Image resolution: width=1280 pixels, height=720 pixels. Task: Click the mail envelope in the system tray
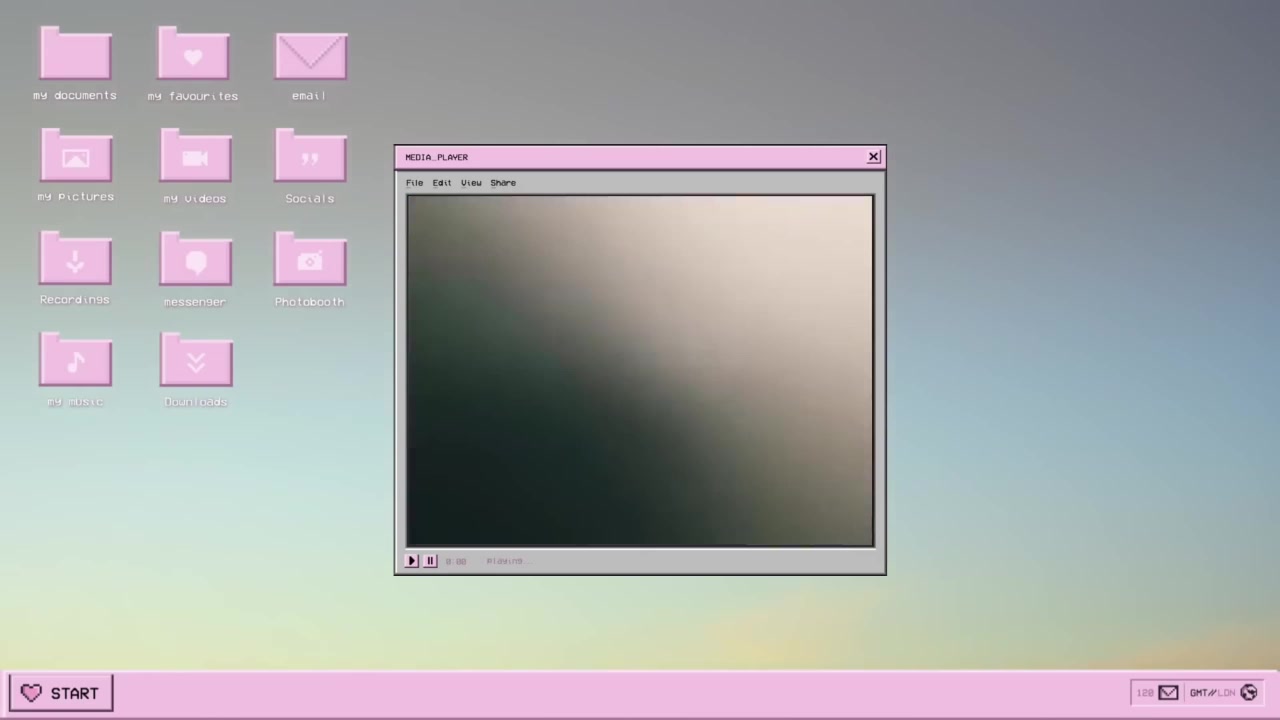pyautogui.click(x=1168, y=692)
